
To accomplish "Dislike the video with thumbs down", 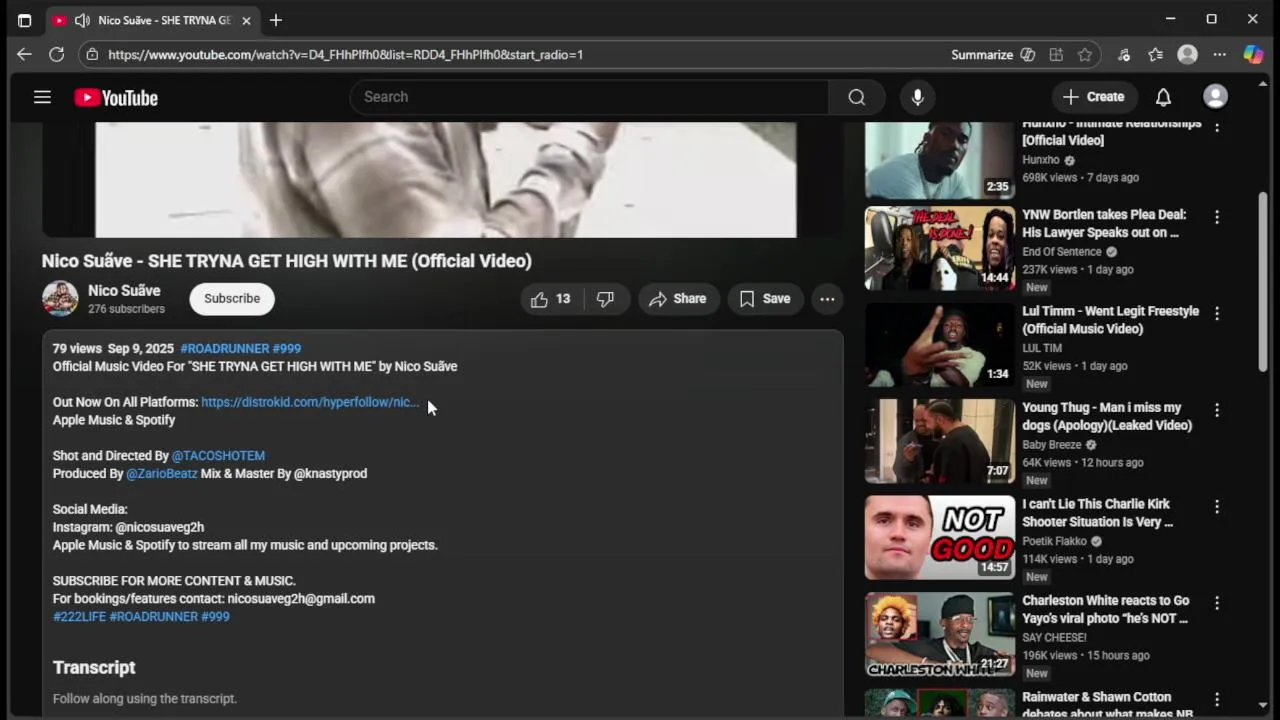I will (605, 299).
